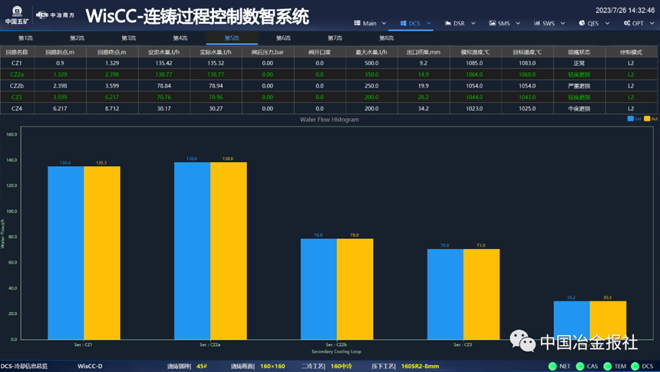660x372 pixels.
Task: Click the QES pie-chart icon
Action: [x=582, y=23]
